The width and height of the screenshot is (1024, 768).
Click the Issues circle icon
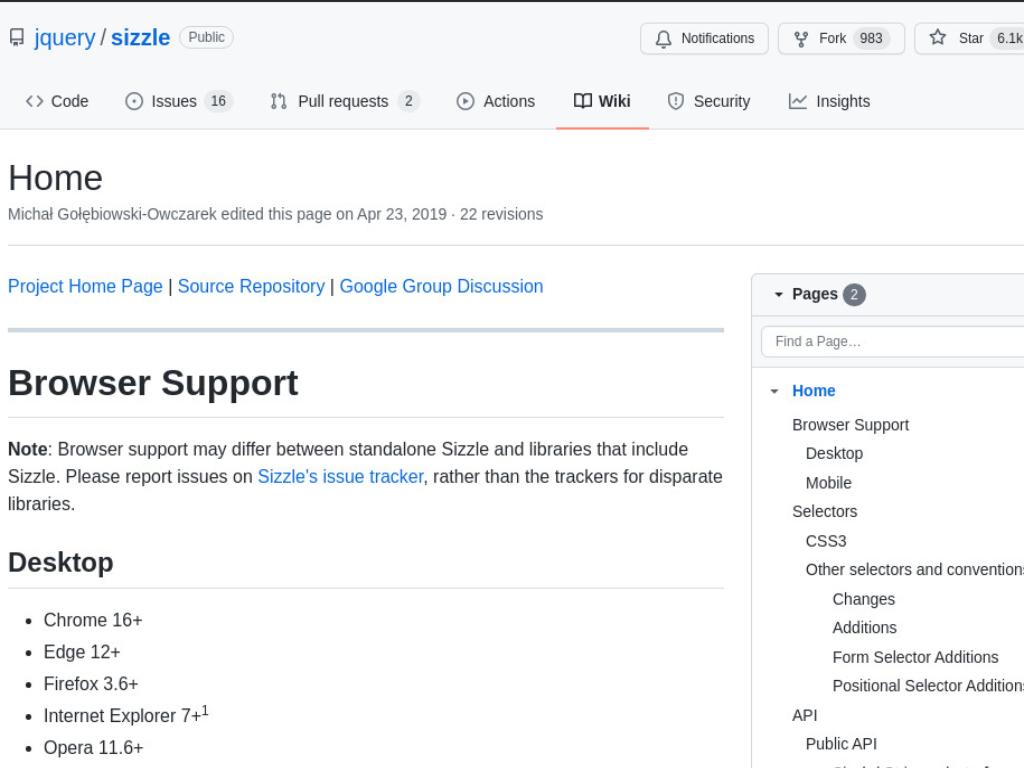coord(134,101)
